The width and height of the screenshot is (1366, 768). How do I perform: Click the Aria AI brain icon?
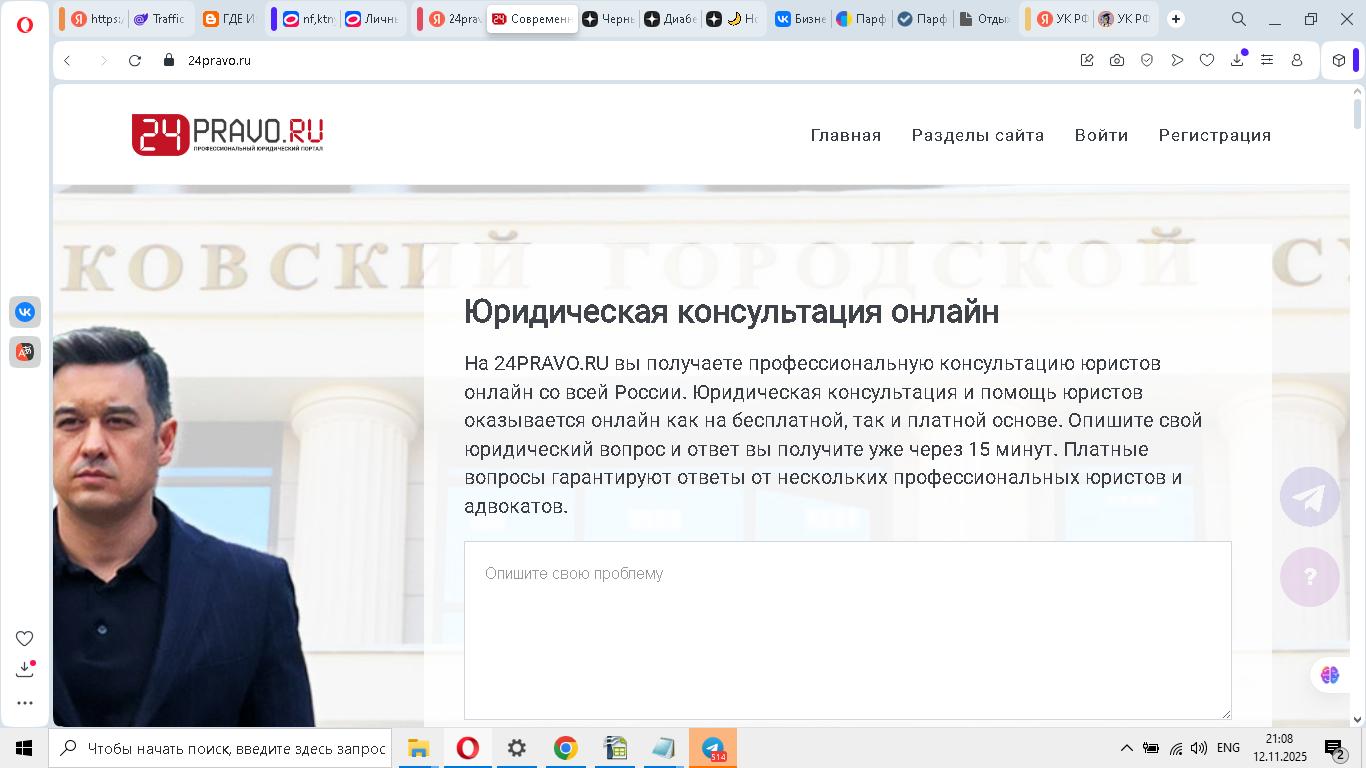pos(1329,675)
